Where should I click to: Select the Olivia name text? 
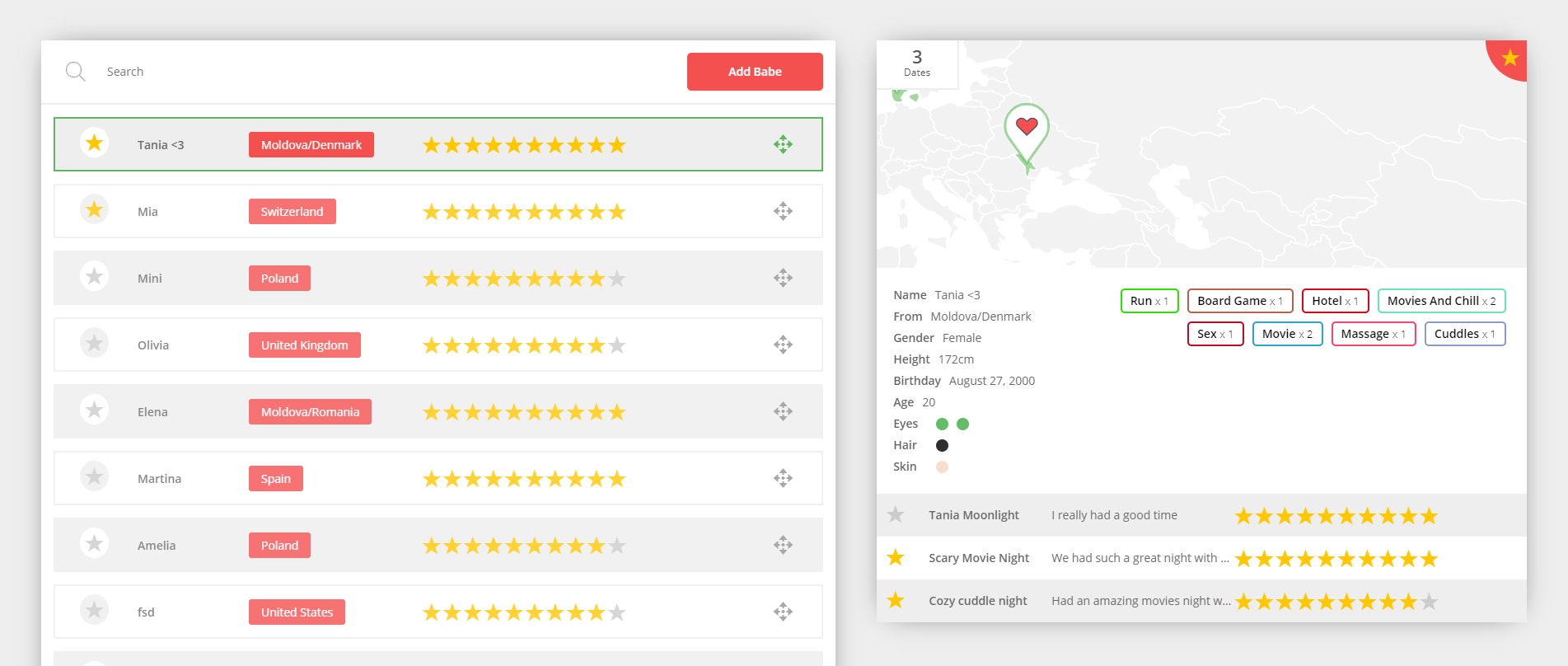153,345
